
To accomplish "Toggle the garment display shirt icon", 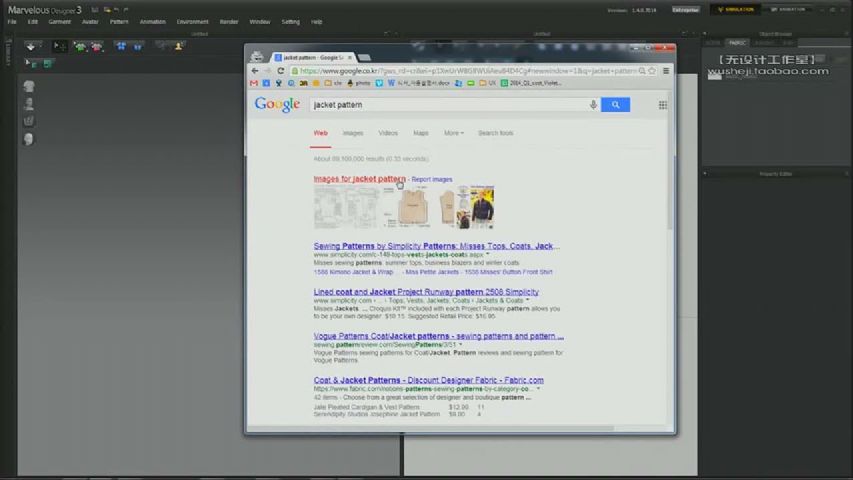I will click(x=29, y=86).
